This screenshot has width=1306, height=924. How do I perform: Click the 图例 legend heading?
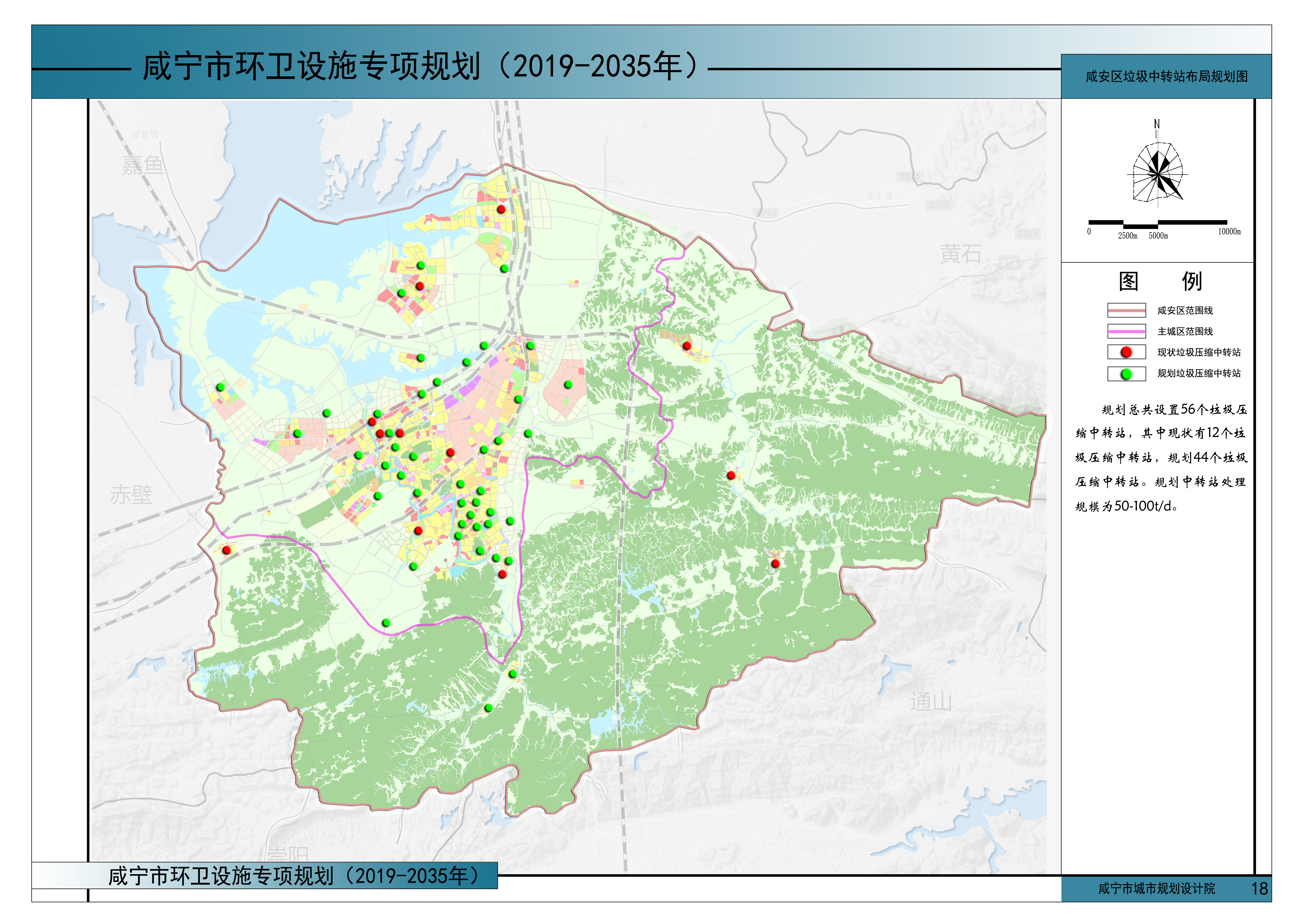(x=1160, y=281)
